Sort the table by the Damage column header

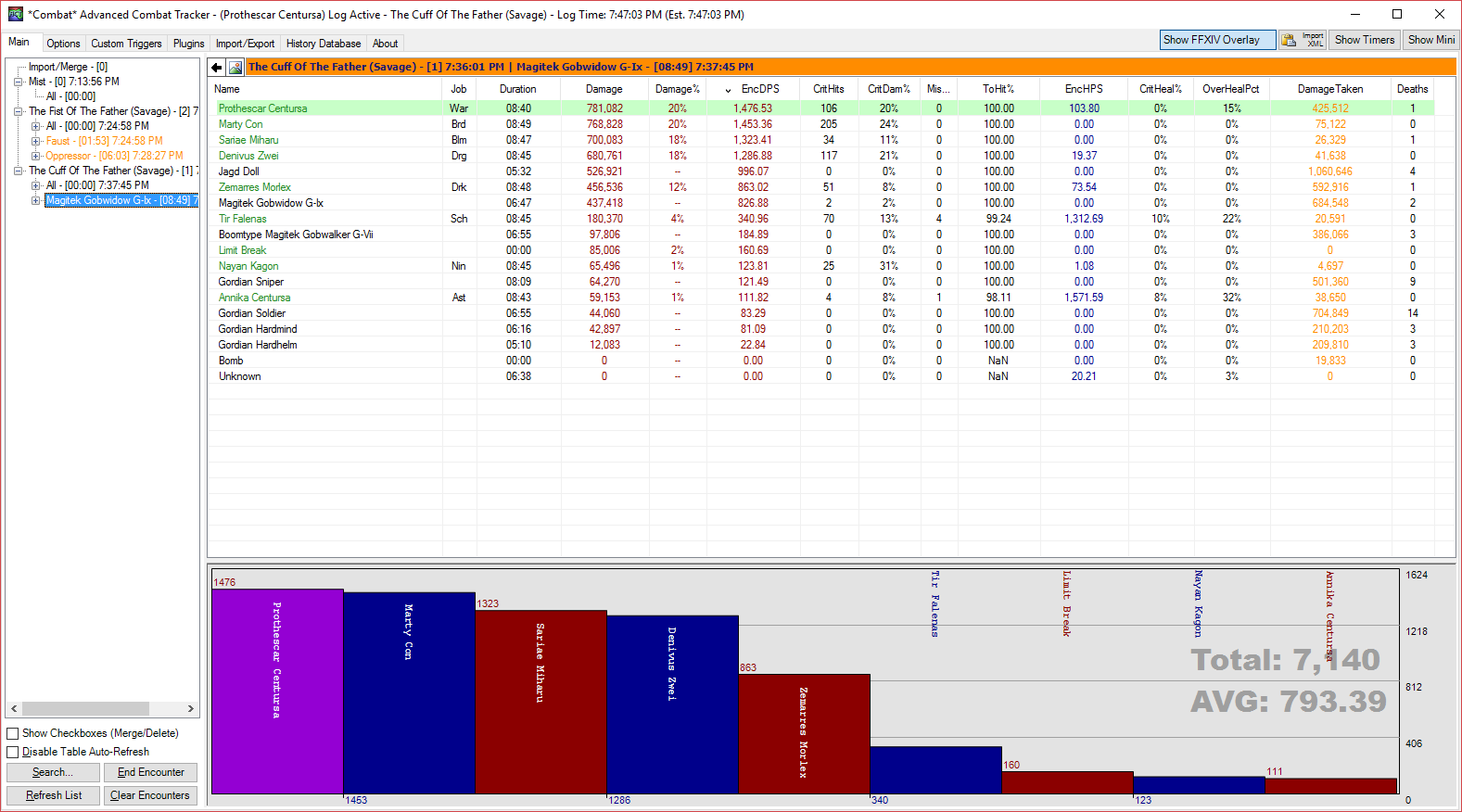(x=604, y=89)
